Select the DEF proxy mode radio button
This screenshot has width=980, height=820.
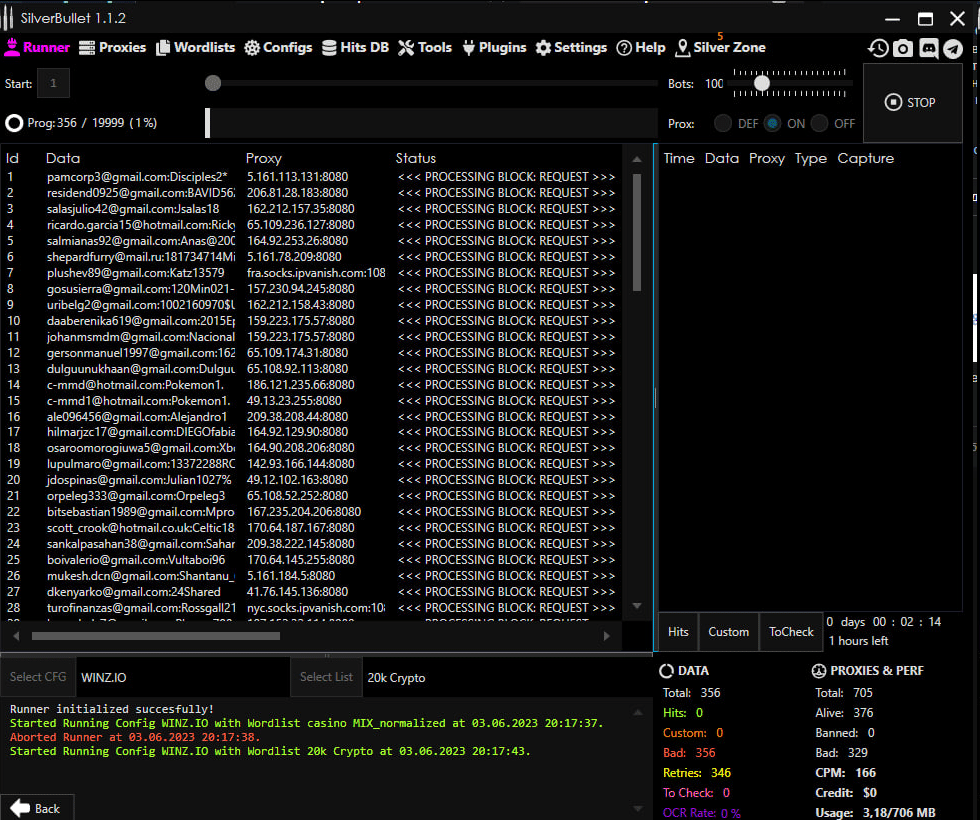(x=722, y=123)
